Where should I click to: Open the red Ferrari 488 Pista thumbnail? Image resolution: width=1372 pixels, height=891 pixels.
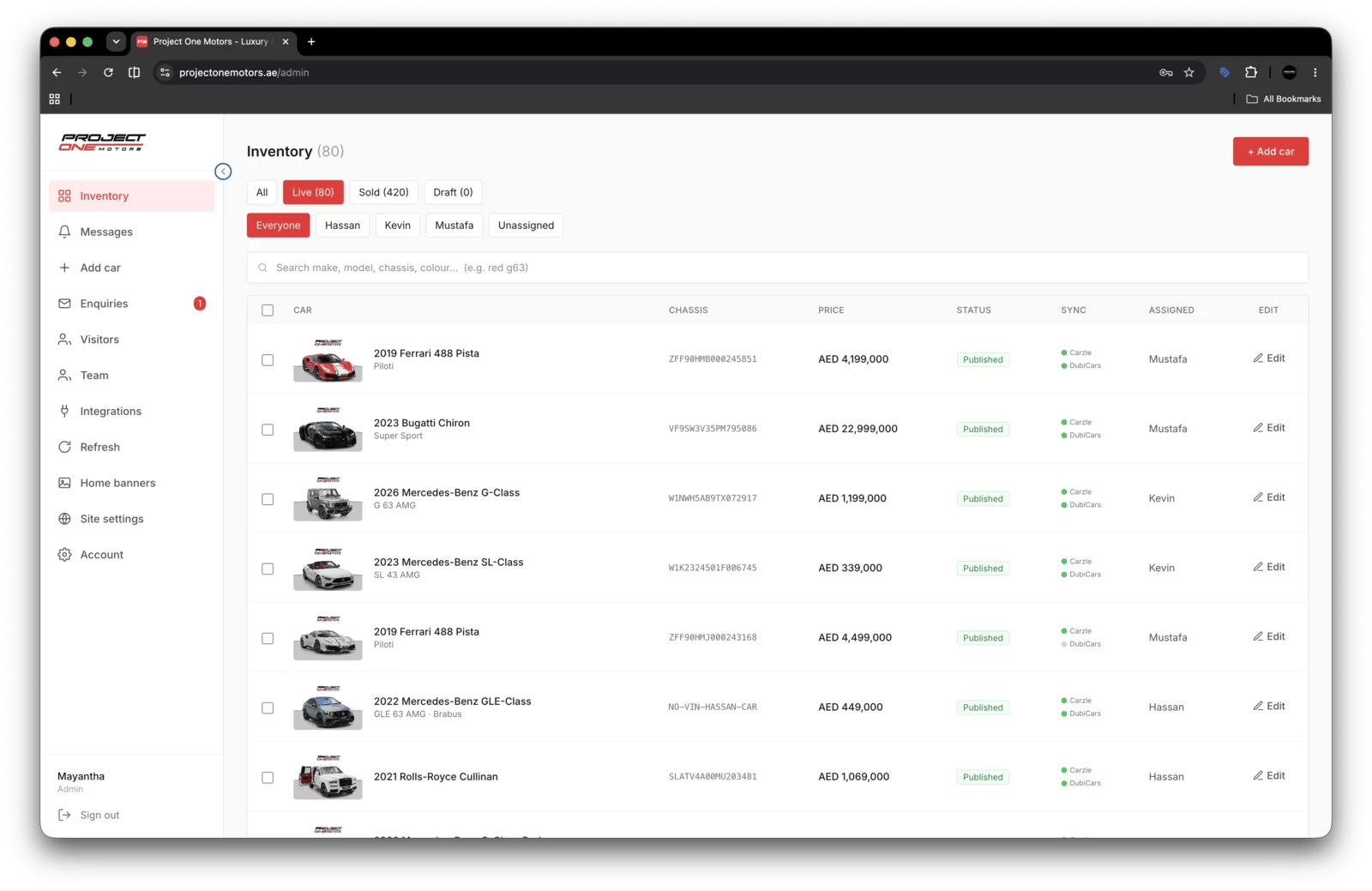tap(328, 360)
